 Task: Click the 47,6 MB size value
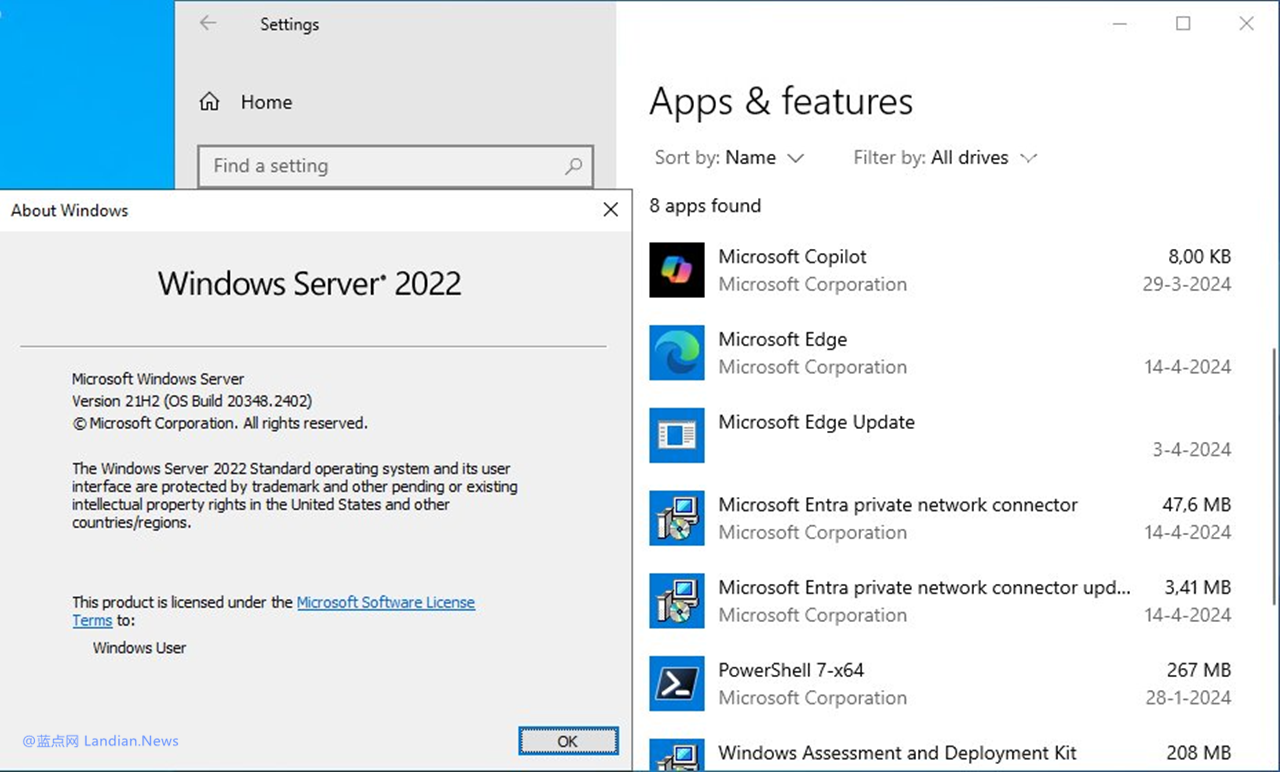1197,505
